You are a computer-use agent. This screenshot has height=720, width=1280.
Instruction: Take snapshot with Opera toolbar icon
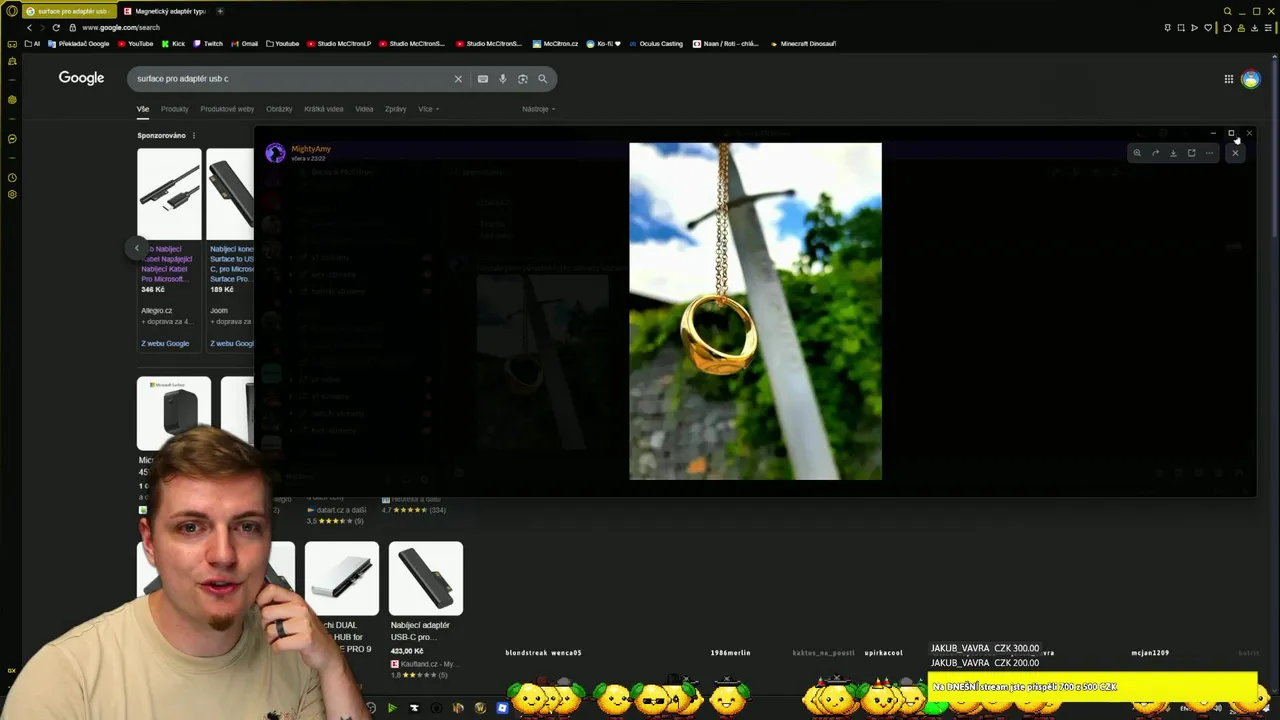pyautogui.click(x=1181, y=28)
